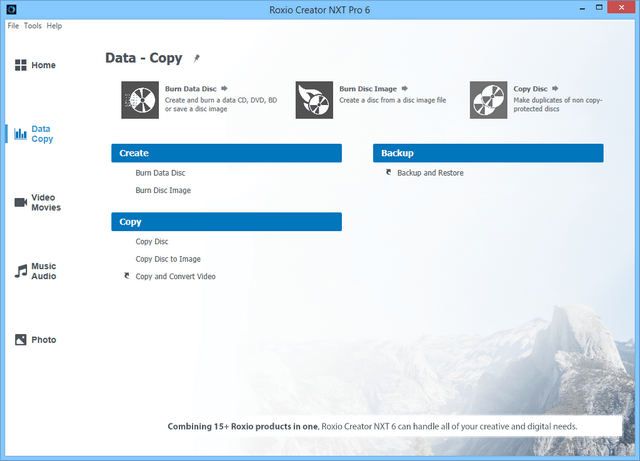Click the Create section header bar
Image resolution: width=640 pixels, height=461 pixels.
pos(227,153)
